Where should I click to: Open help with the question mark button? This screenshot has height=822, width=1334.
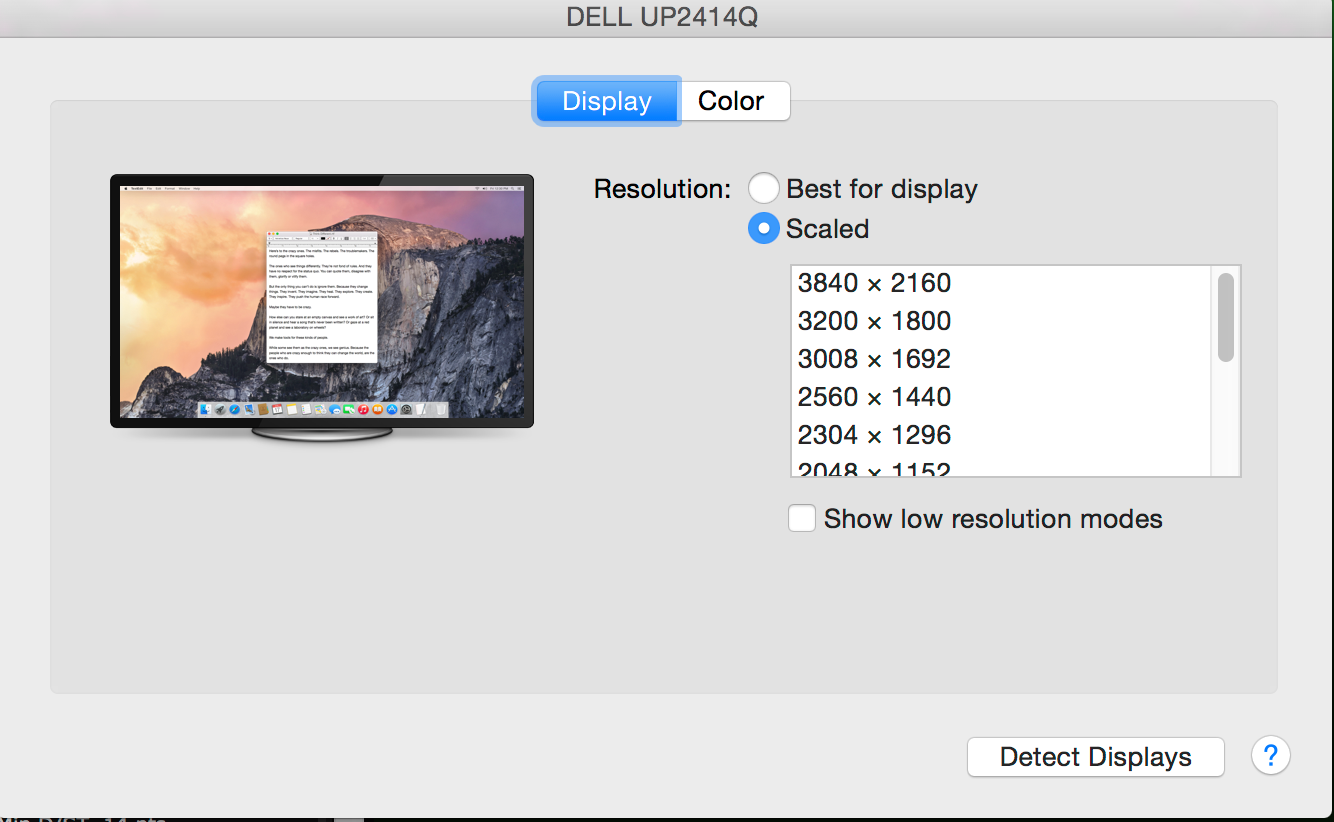point(1271,755)
